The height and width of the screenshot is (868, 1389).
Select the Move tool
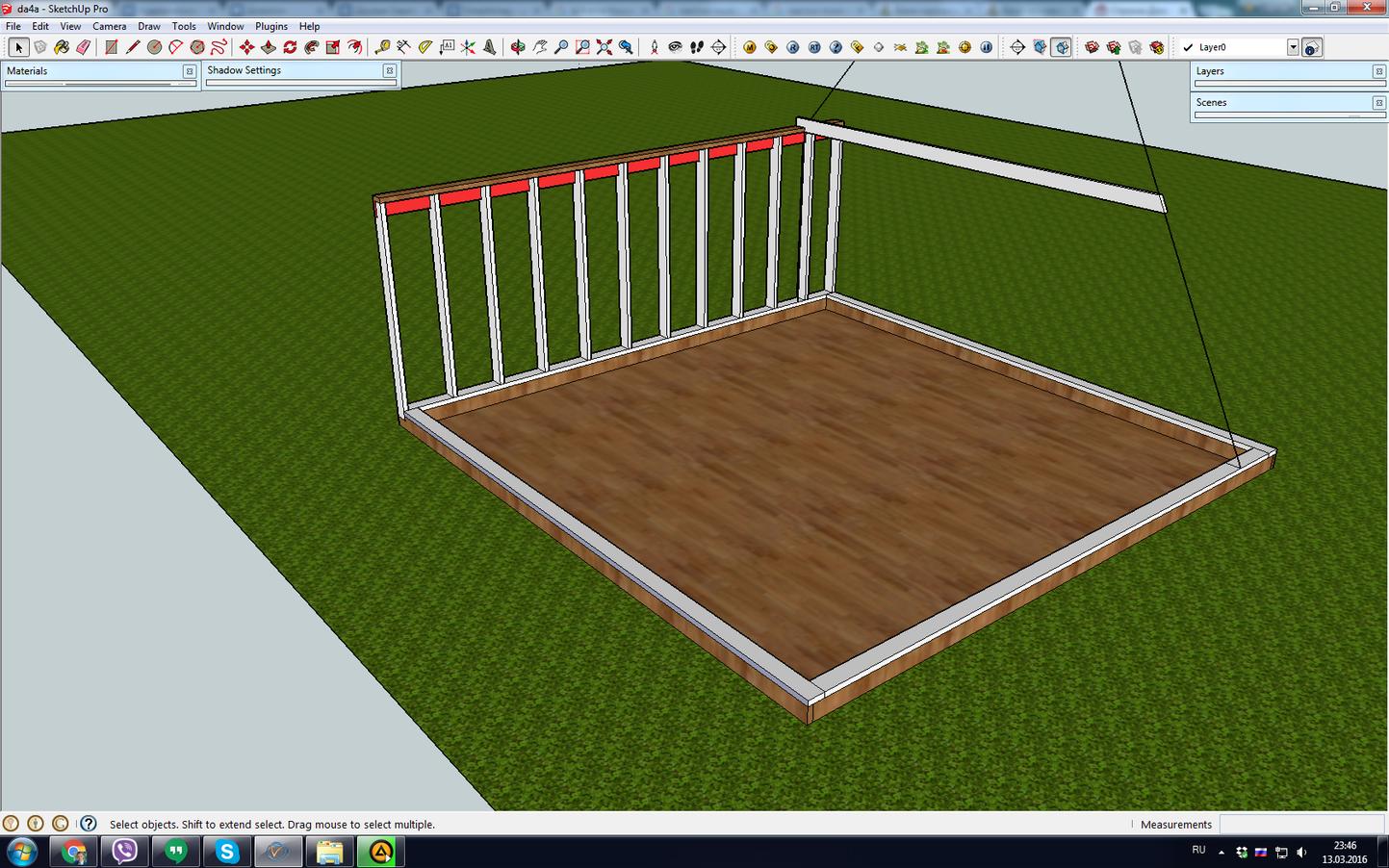(x=247, y=47)
